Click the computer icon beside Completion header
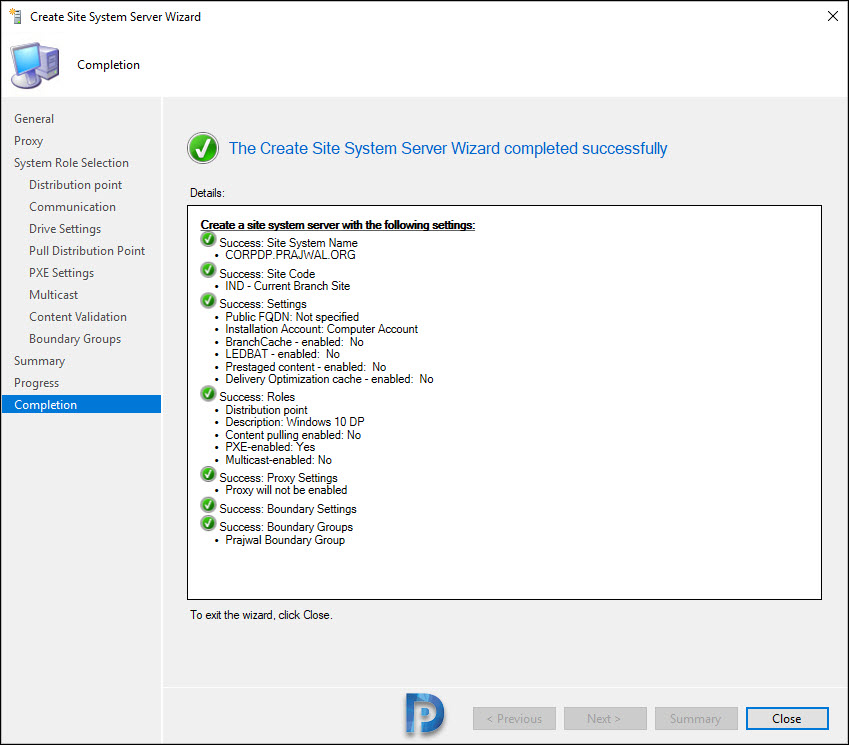 pyautogui.click(x=35, y=65)
